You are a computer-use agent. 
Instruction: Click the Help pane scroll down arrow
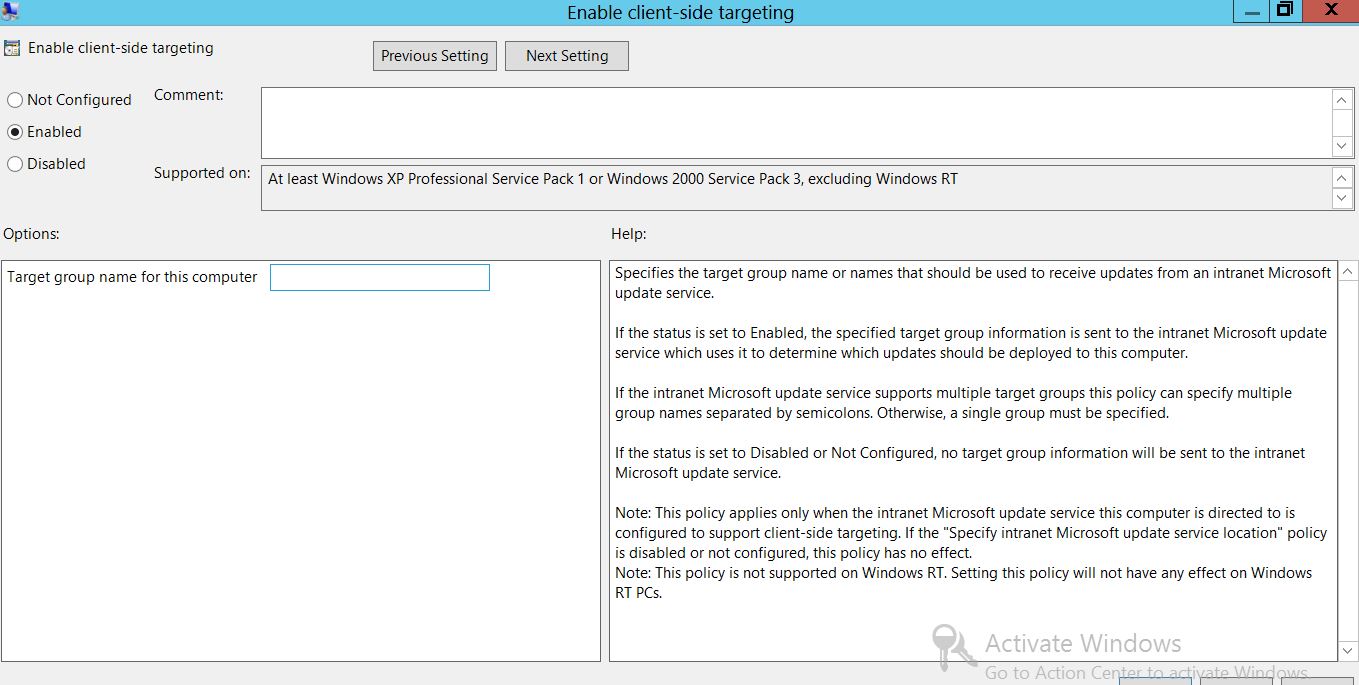click(1348, 651)
